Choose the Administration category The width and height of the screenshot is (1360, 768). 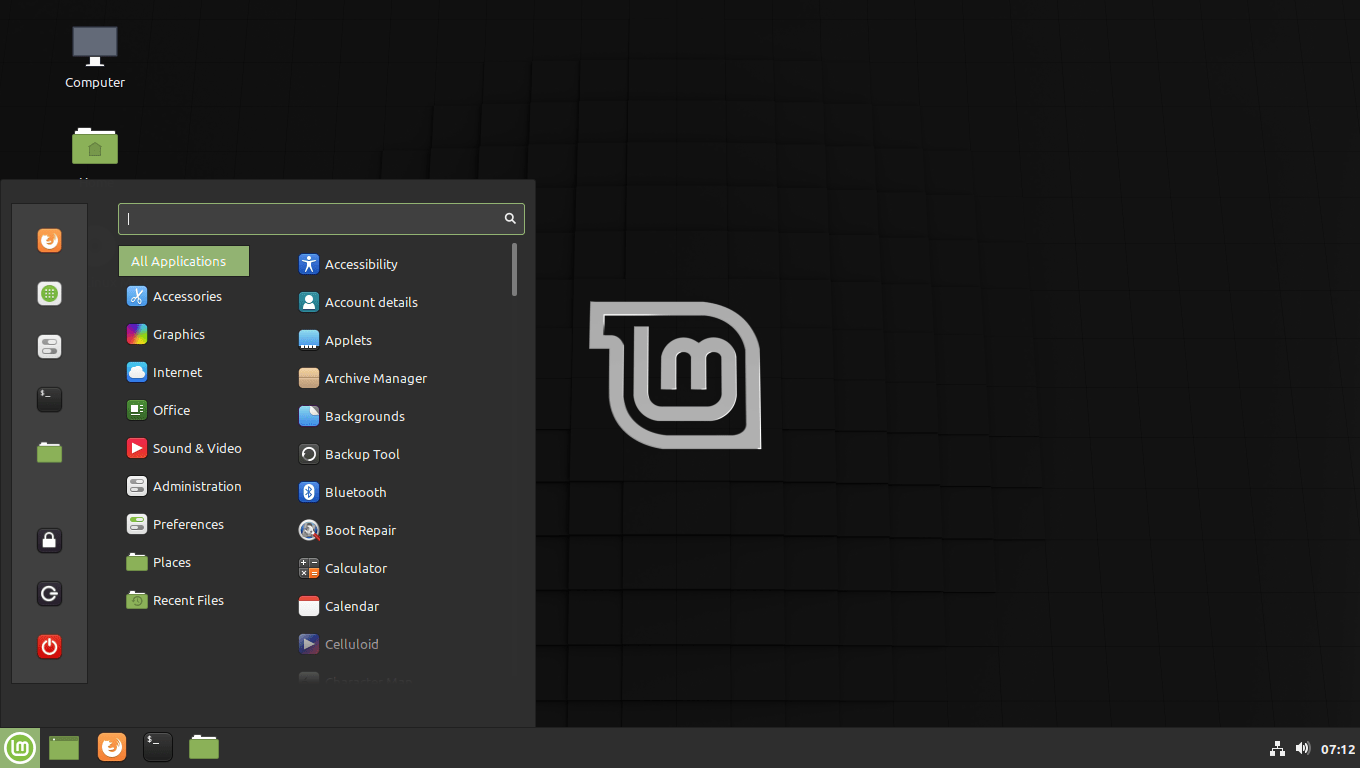coord(196,486)
